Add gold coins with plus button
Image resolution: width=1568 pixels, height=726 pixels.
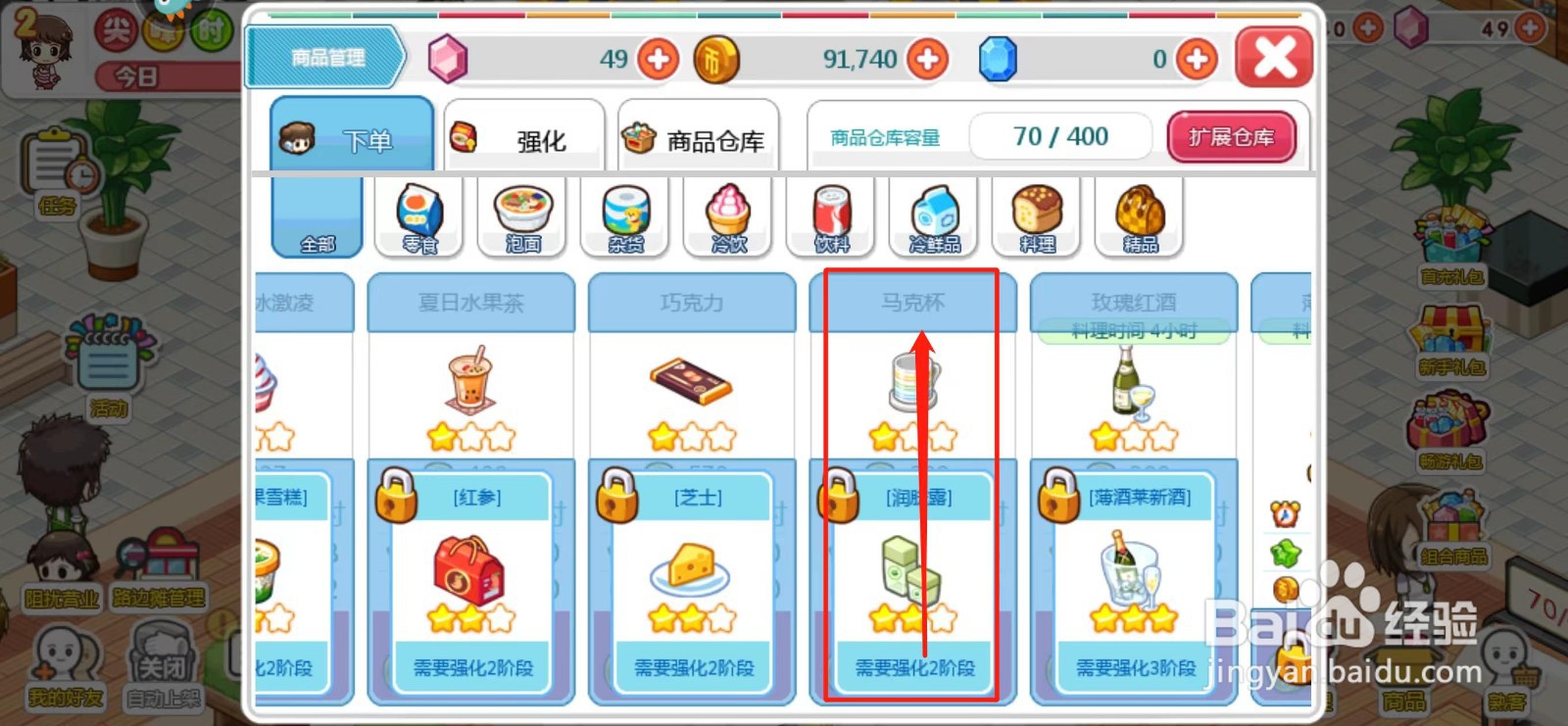point(927,60)
